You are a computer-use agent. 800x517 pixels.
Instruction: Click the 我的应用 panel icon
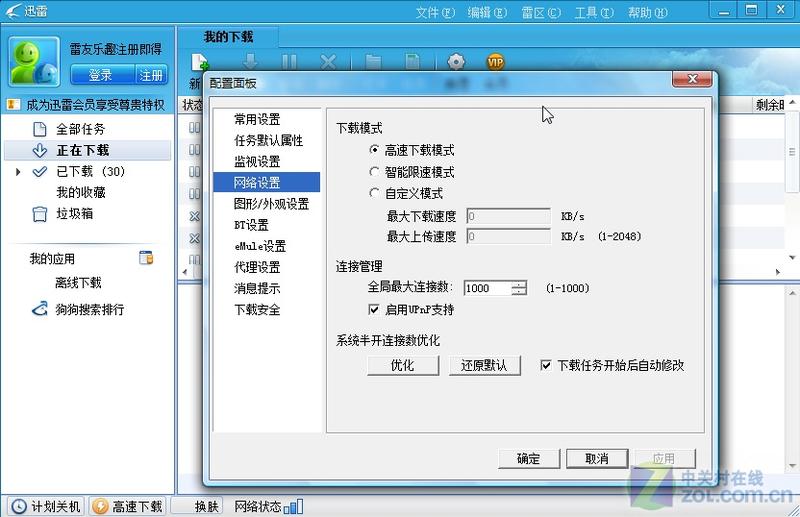point(146,258)
